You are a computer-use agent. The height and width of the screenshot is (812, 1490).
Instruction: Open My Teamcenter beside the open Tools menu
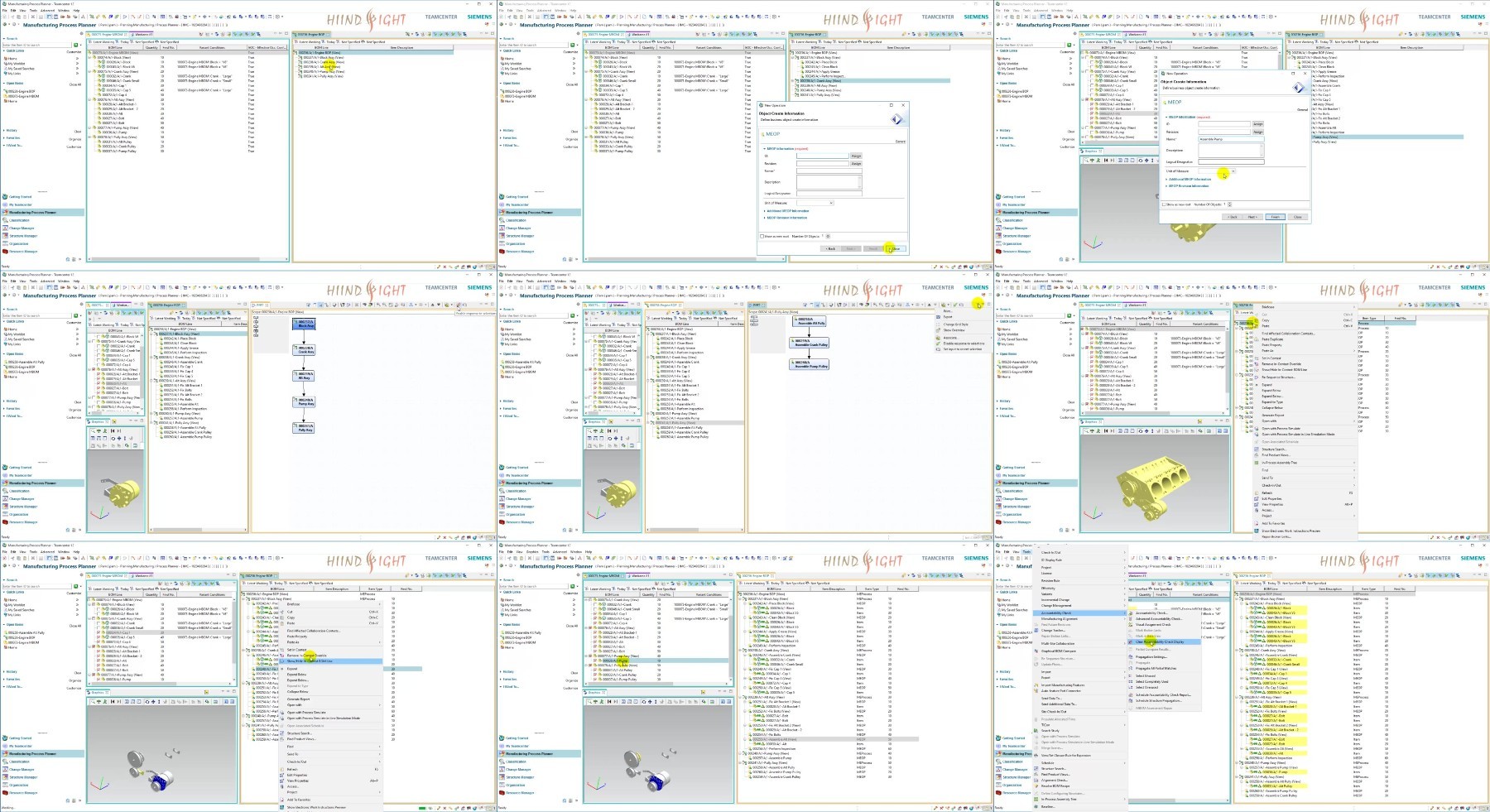[x=1014, y=746]
